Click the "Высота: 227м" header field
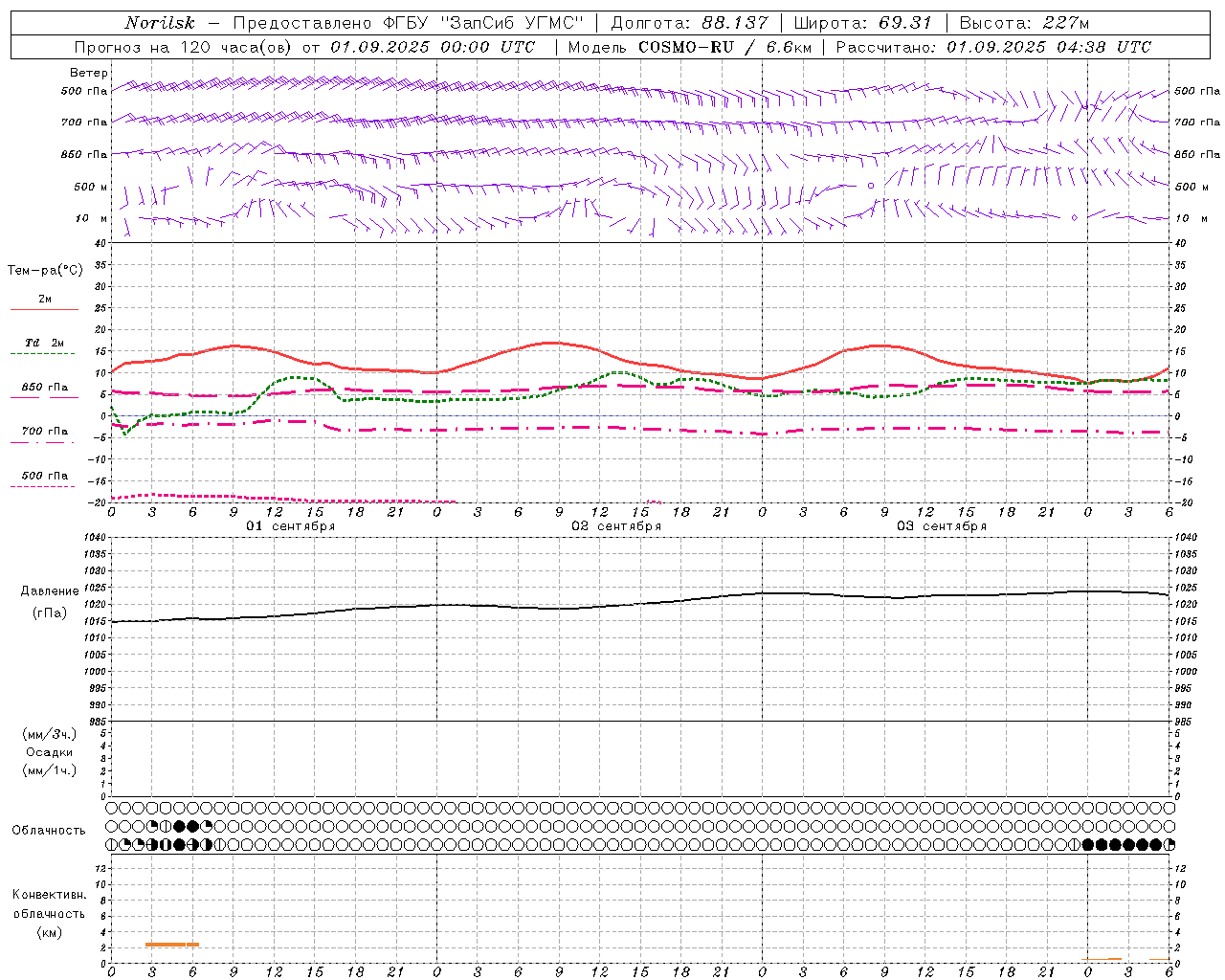 pos(1024,23)
